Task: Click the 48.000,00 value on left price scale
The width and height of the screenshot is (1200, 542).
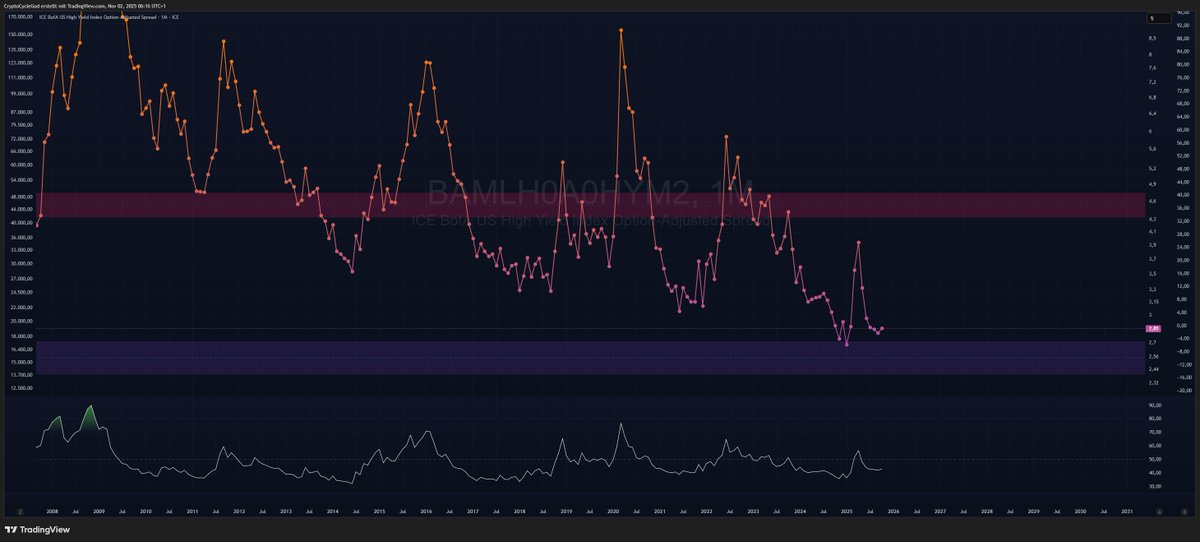Action: click(21, 196)
